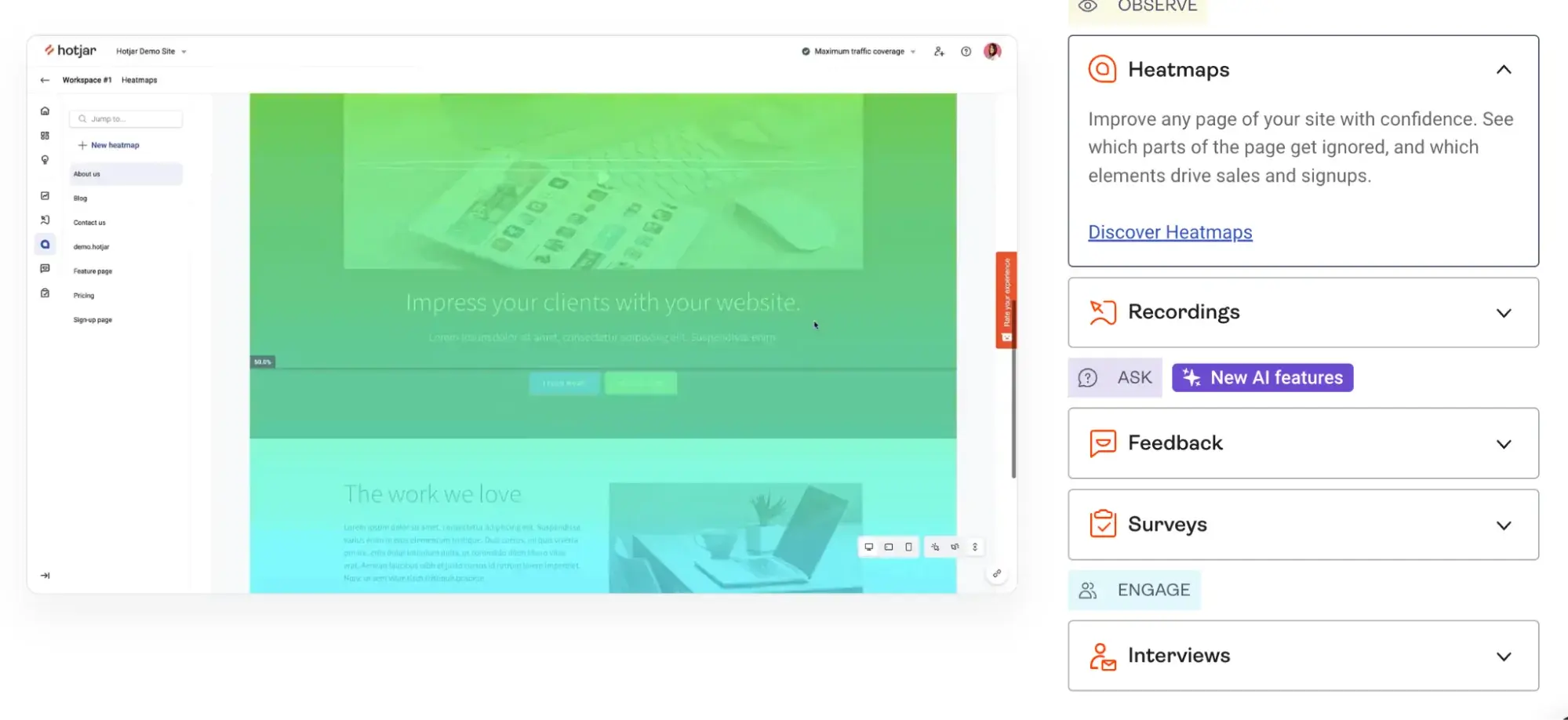The width and height of the screenshot is (1568, 720).
Task: Open the Recordings icon in the Hotjar sidebar
Action: point(45,220)
